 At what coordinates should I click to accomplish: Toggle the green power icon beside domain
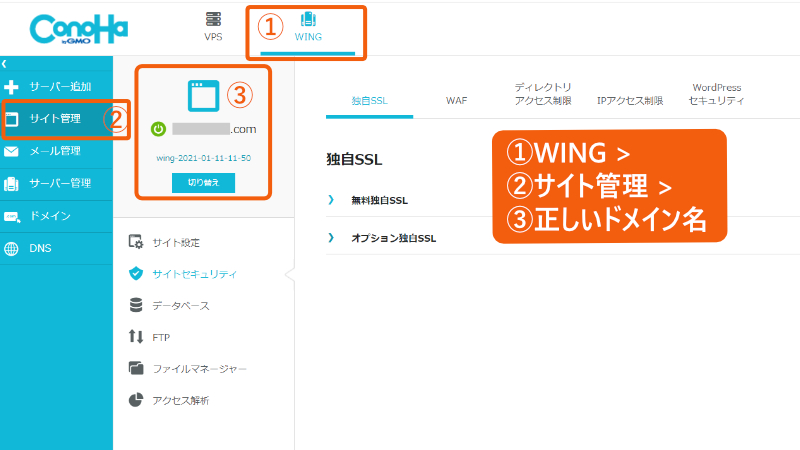click(x=158, y=129)
